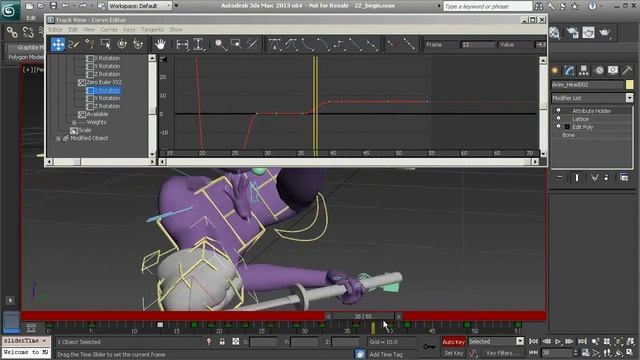The height and width of the screenshot is (360, 640).
Task: Click object color swatch next to Anim_Head002
Action: pos(629,84)
